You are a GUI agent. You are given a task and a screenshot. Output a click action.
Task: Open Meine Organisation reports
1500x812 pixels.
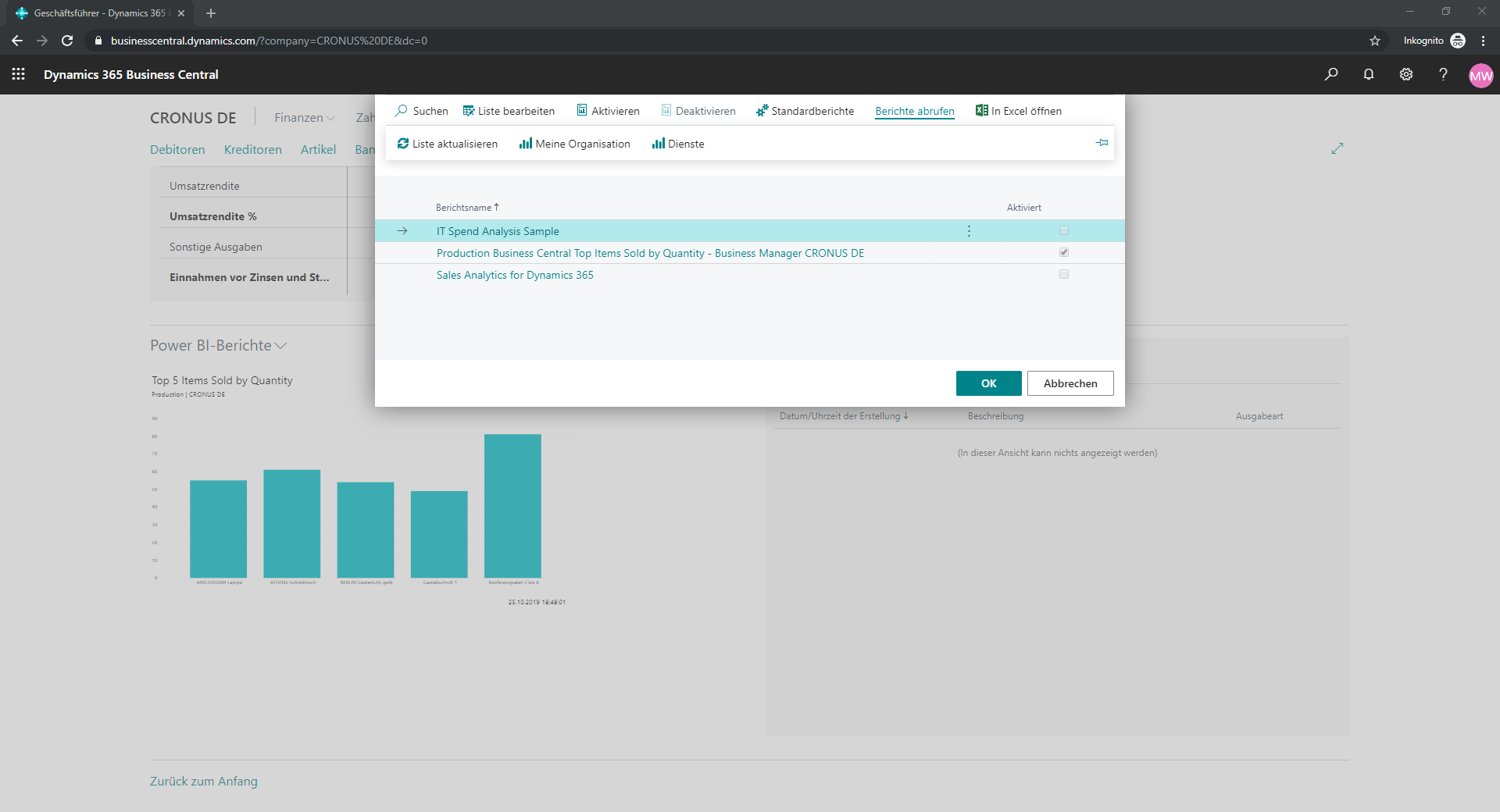point(574,144)
